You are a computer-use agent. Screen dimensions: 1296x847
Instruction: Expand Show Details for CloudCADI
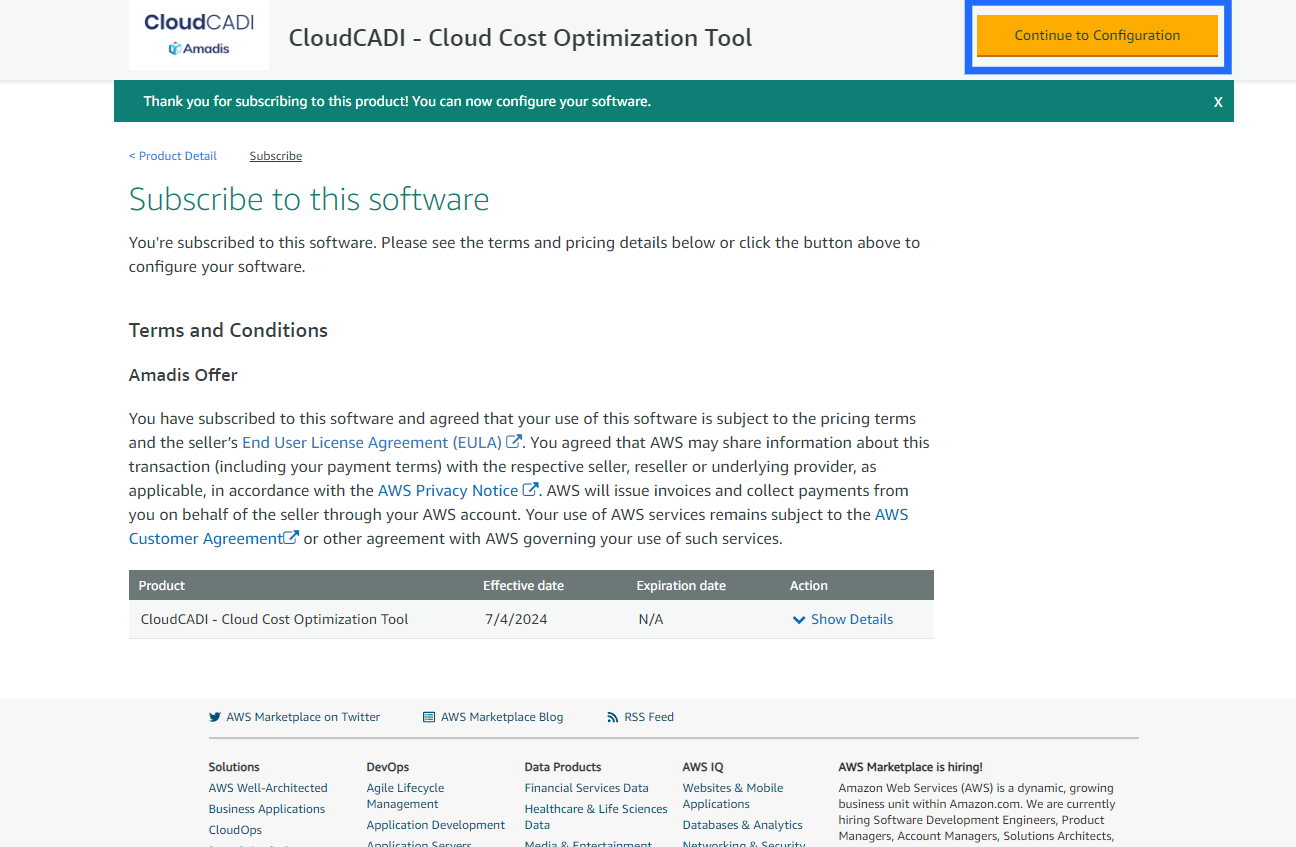(851, 619)
